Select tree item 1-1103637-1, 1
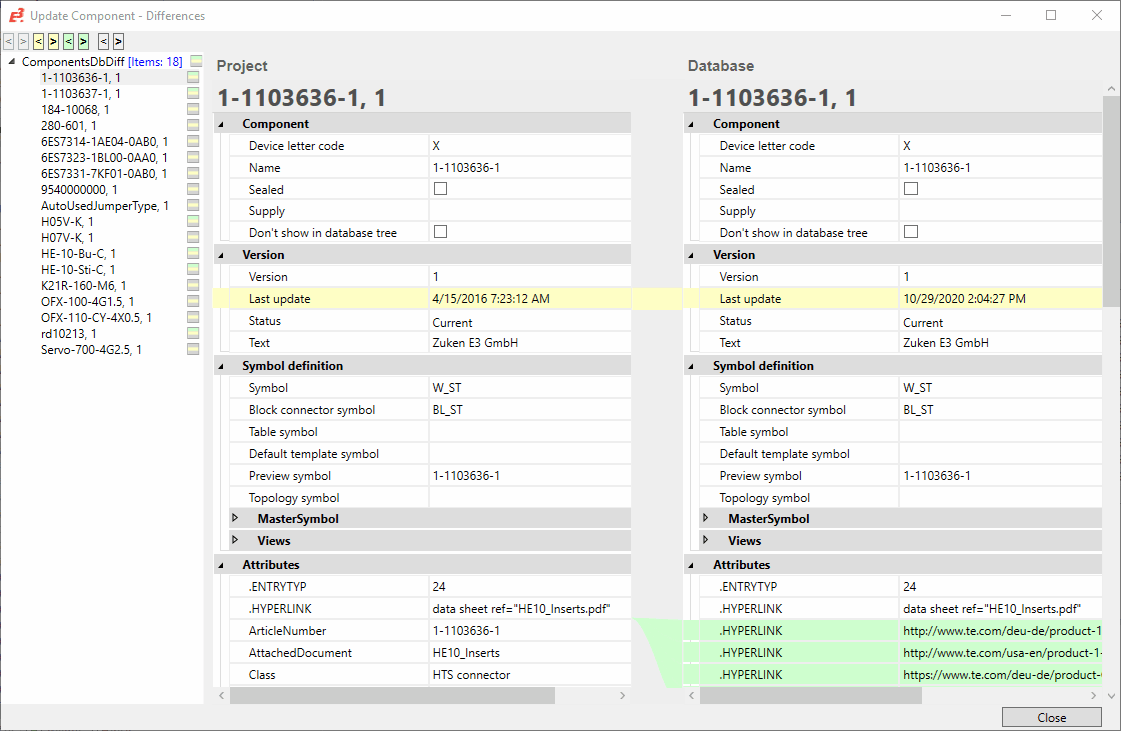This screenshot has width=1121, height=731. coord(81,94)
